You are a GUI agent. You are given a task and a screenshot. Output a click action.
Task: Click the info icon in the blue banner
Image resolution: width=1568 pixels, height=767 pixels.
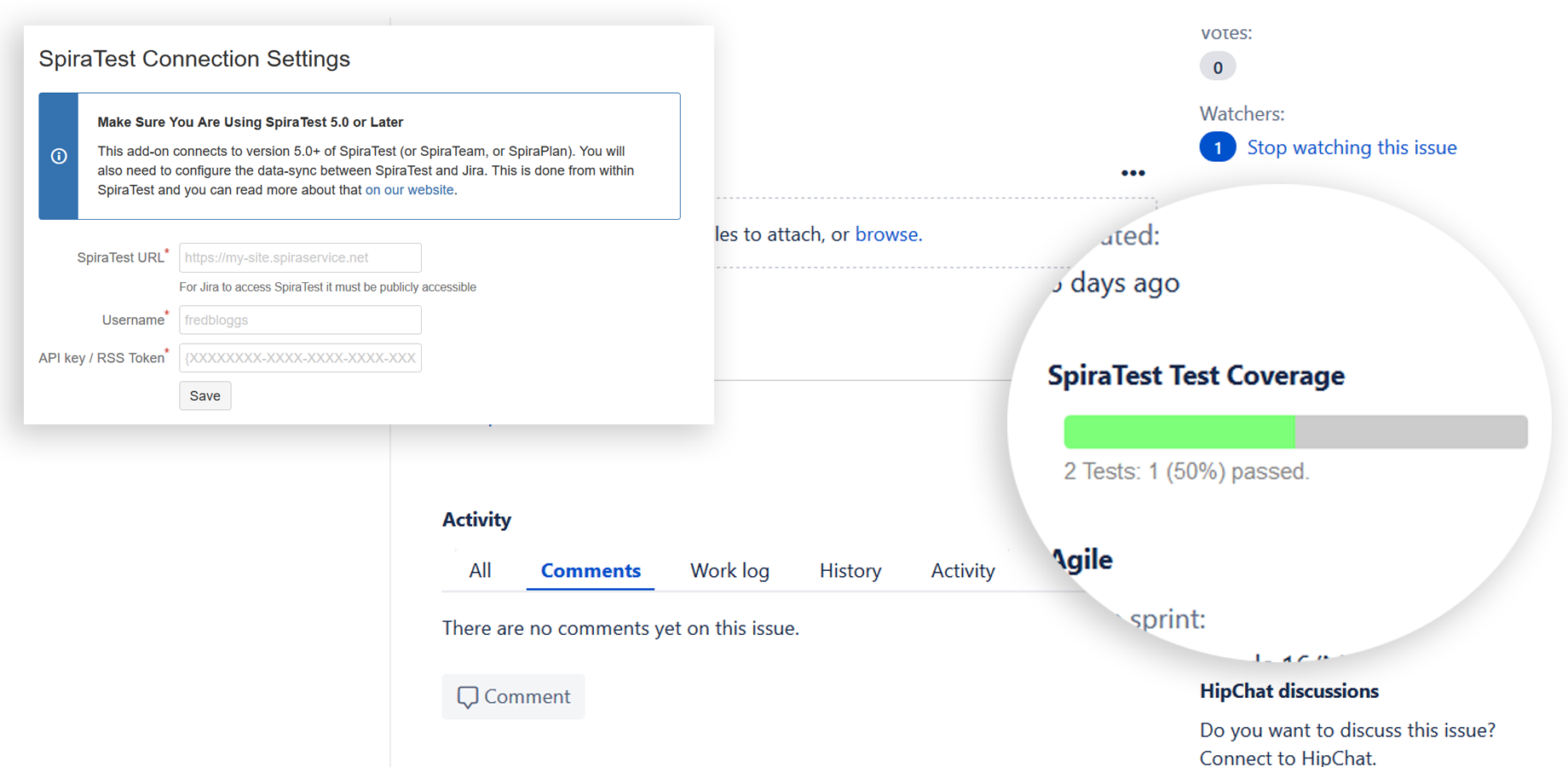(x=59, y=156)
